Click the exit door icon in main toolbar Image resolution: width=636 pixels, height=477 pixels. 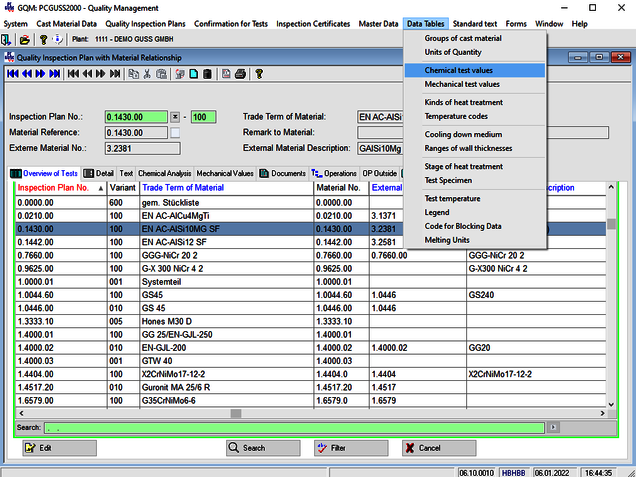click(x=7, y=39)
